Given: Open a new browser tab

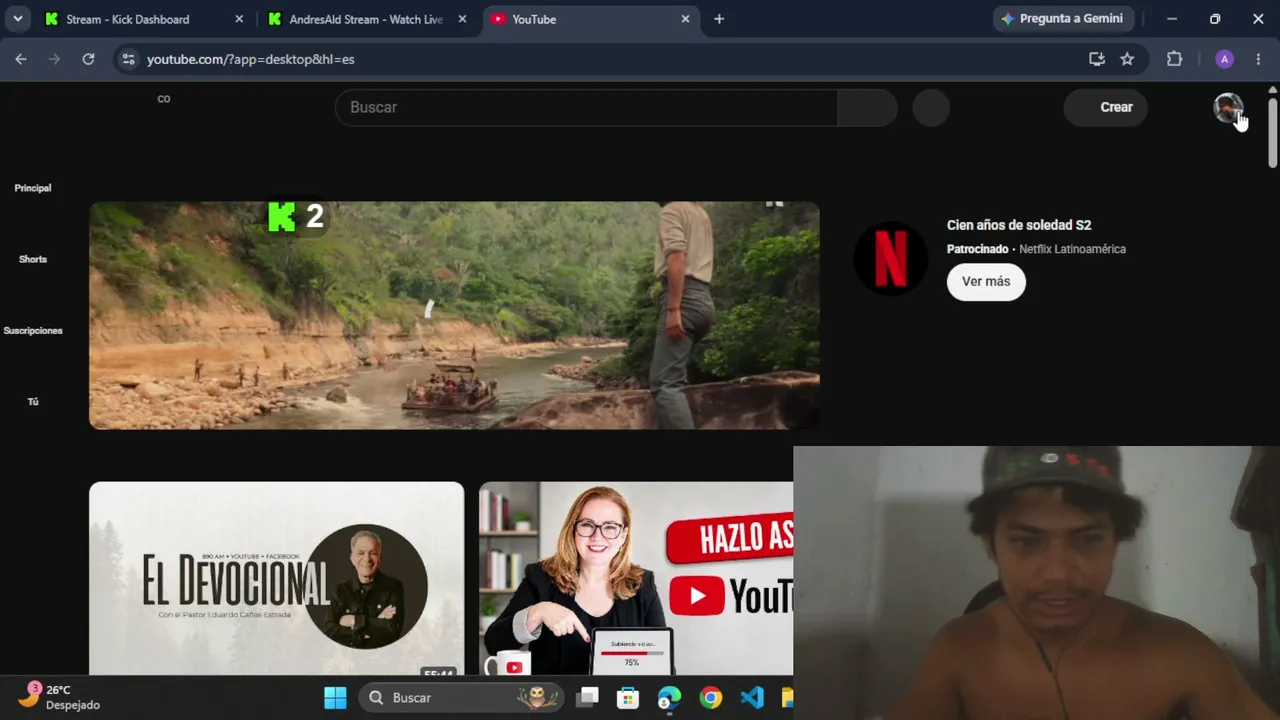Looking at the screenshot, I should pos(719,19).
